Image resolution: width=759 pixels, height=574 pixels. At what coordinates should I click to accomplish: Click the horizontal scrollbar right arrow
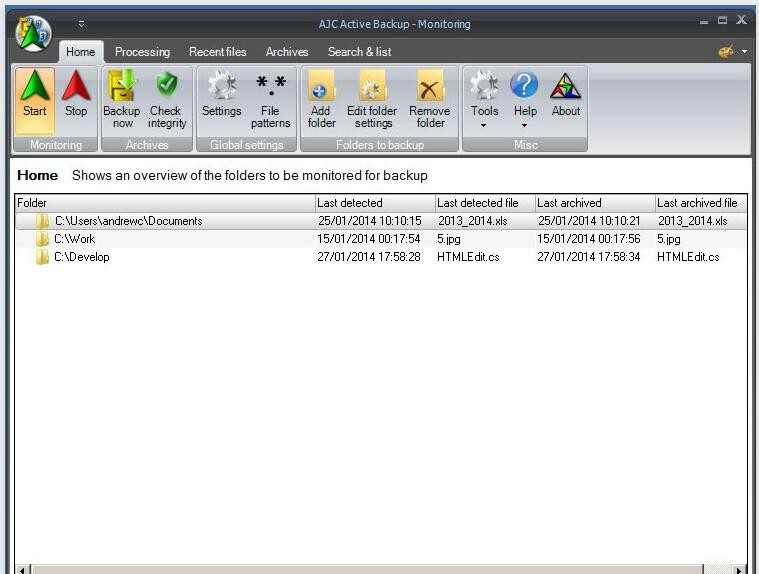click(739, 570)
